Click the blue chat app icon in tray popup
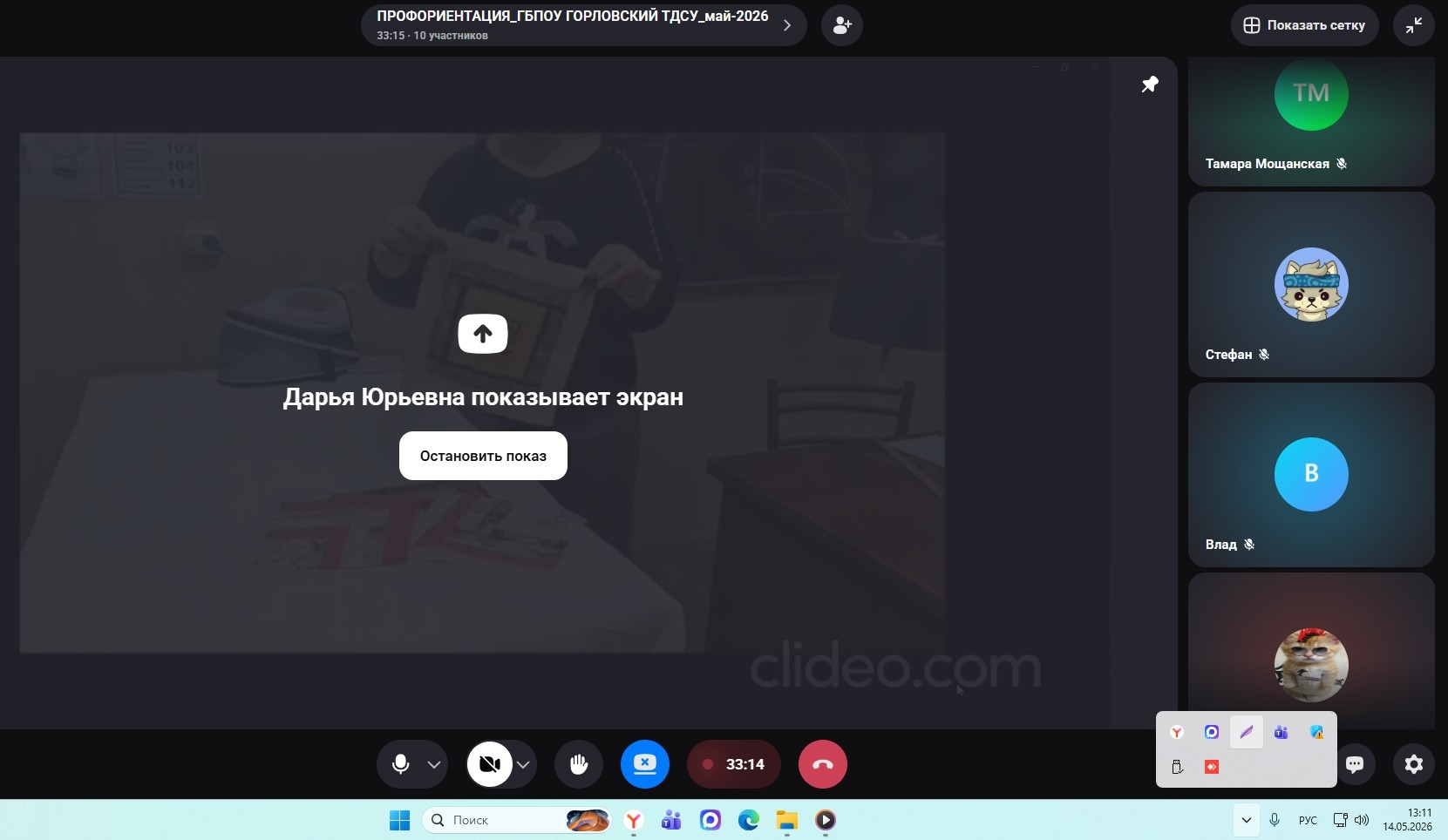1448x840 pixels. point(1212,732)
